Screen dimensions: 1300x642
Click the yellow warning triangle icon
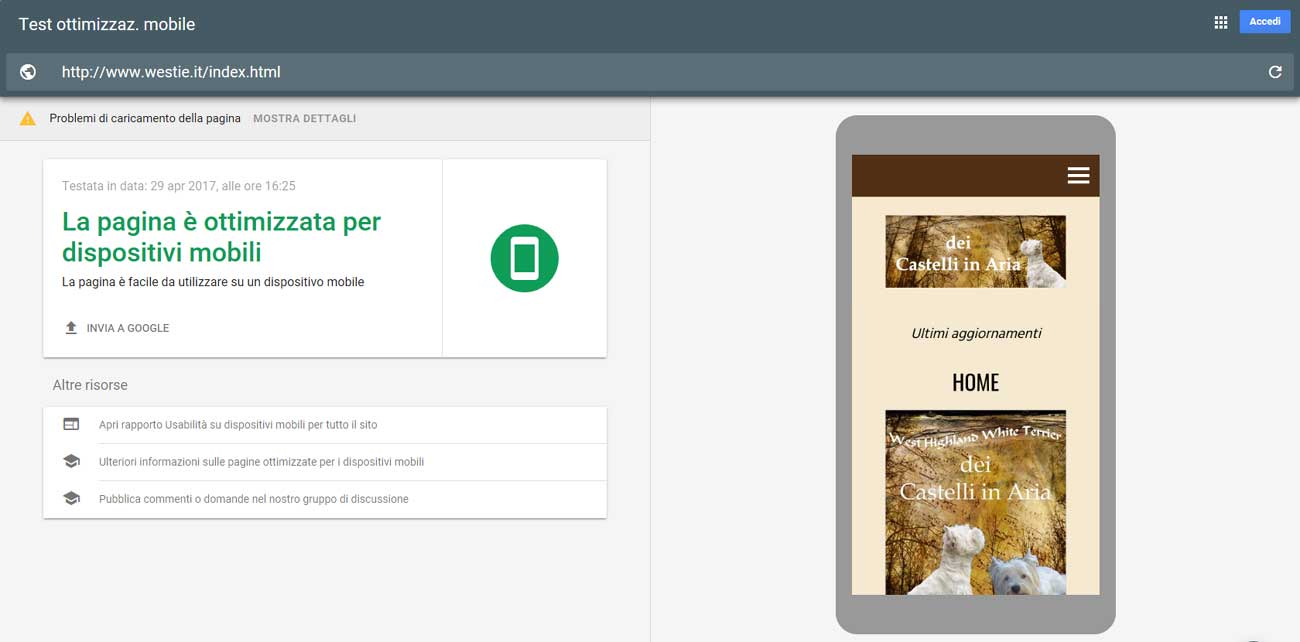(x=28, y=118)
